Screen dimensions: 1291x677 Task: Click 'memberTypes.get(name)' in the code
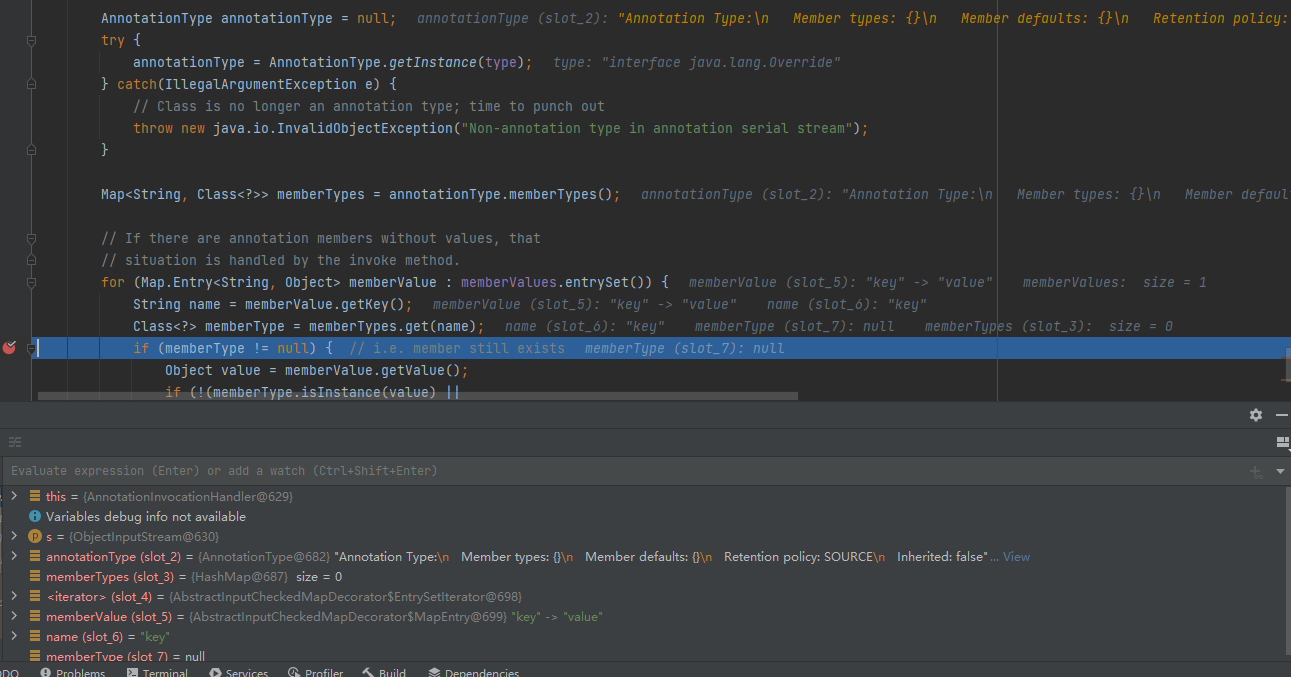point(393,326)
